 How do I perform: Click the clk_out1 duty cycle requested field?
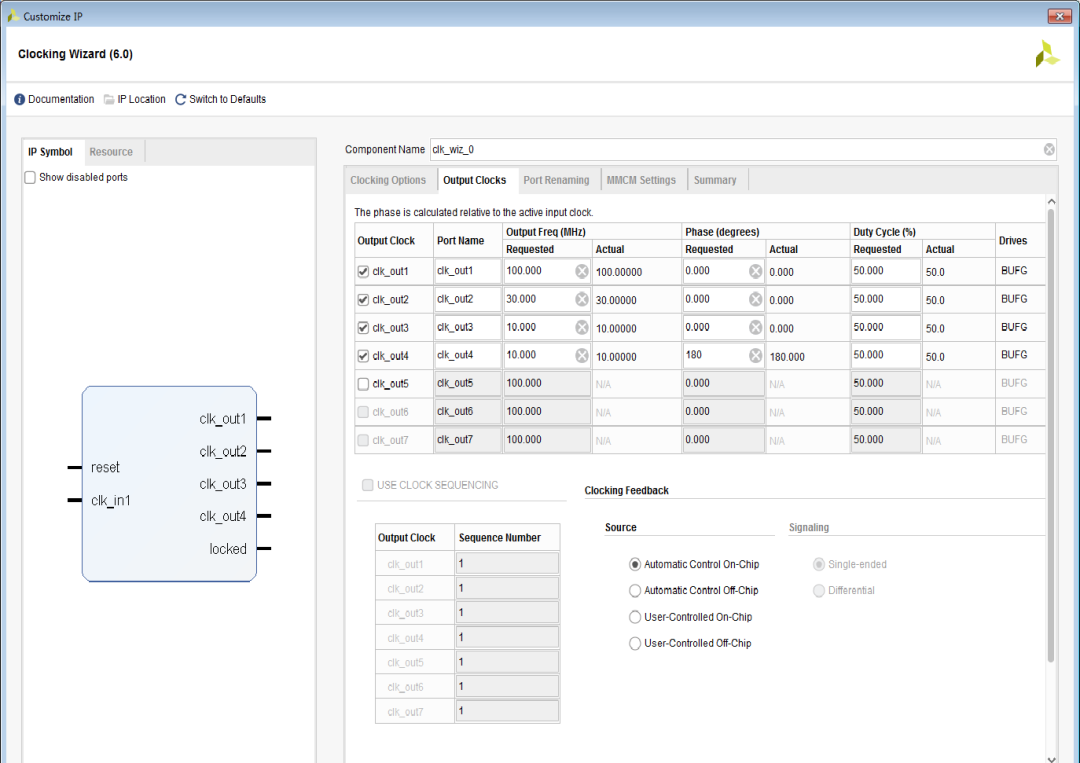tap(885, 271)
